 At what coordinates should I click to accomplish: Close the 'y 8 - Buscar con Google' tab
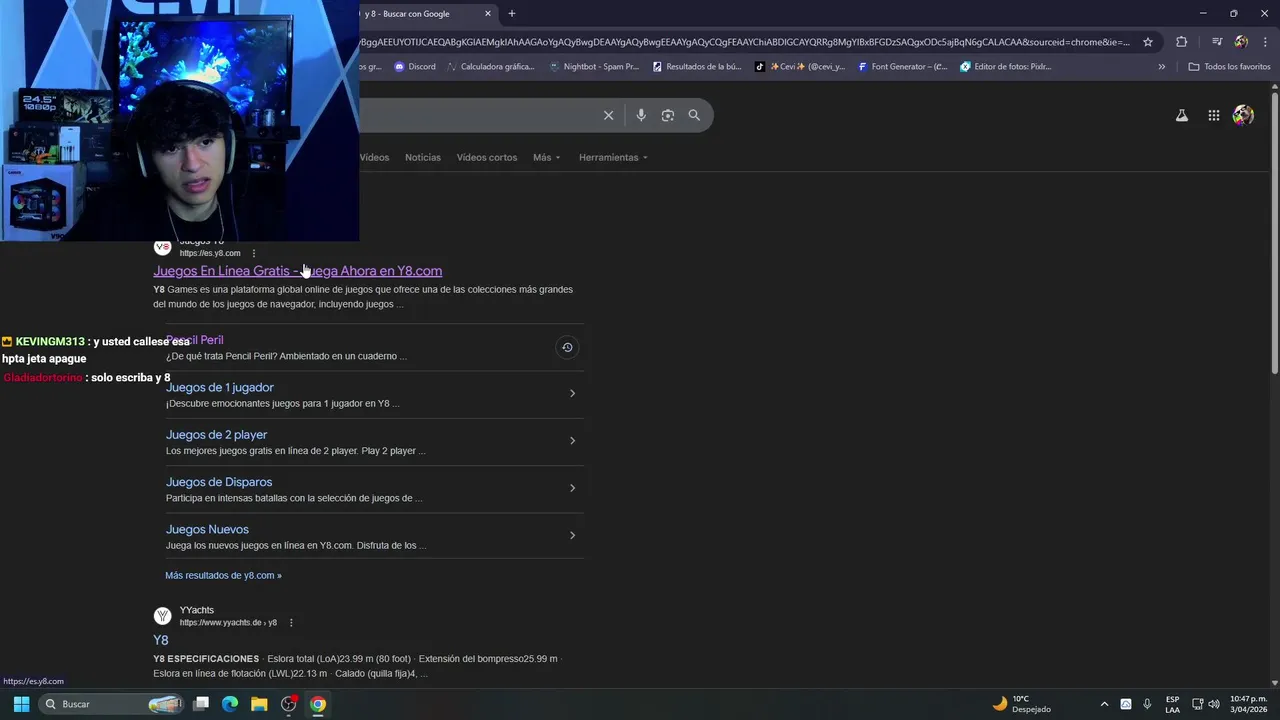[488, 14]
